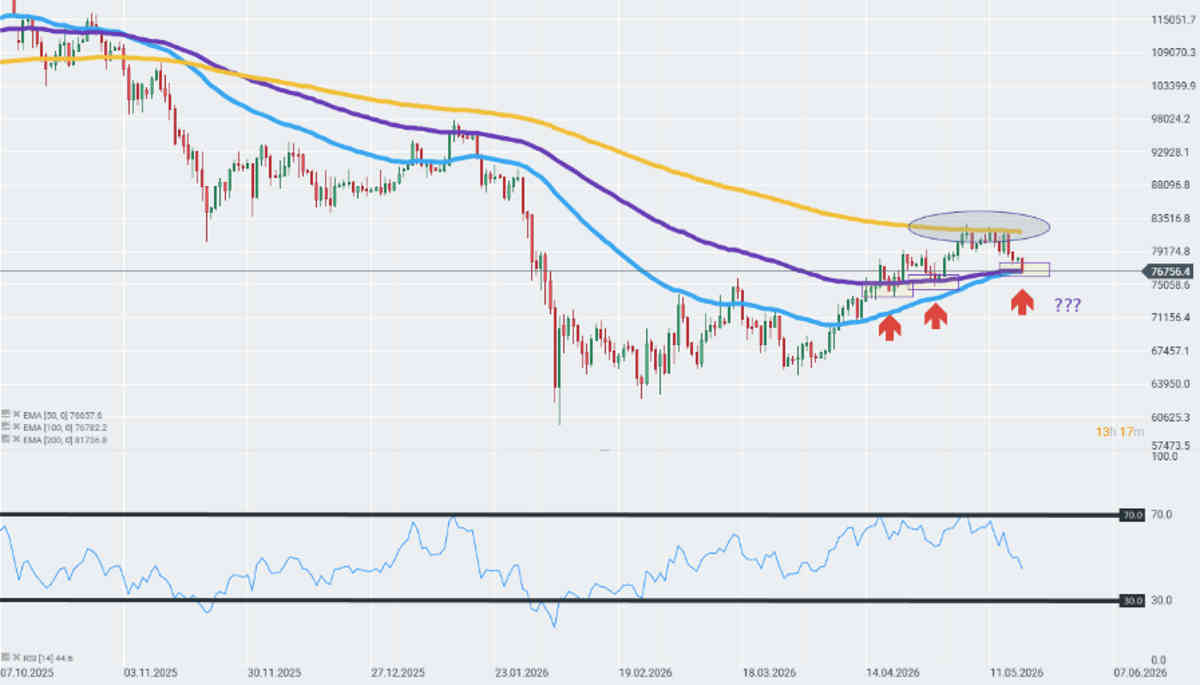
Task: Select the middle red arrow annotation
Action: point(935,317)
